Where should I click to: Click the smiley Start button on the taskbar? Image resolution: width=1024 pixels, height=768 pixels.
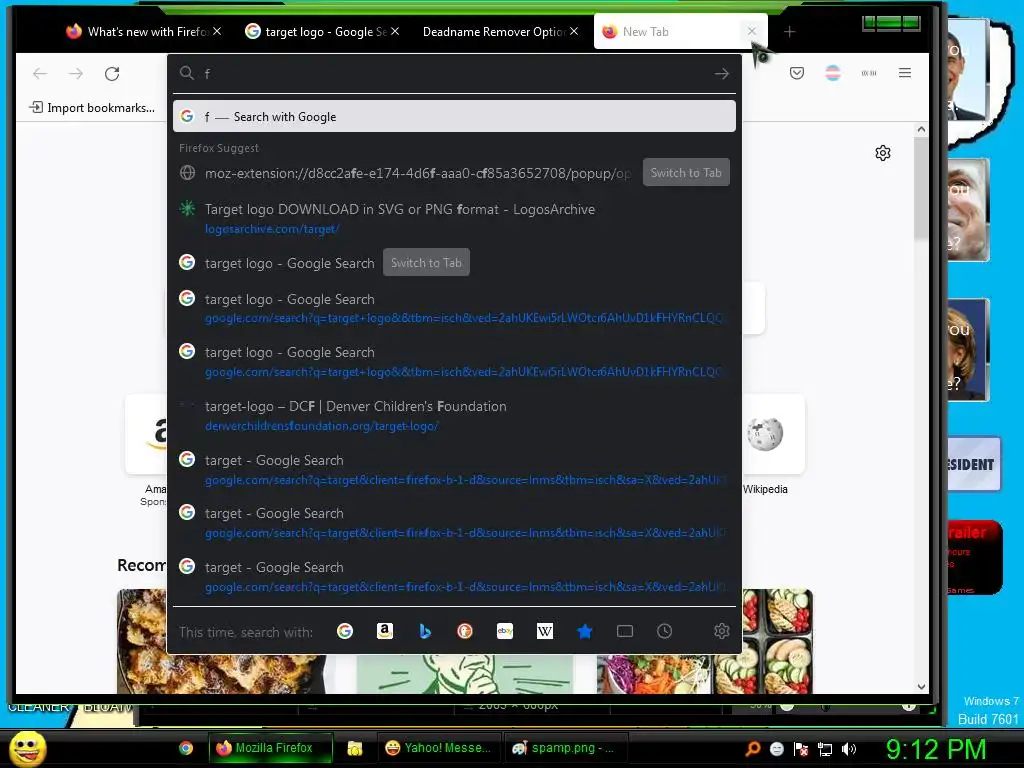click(27, 748)
